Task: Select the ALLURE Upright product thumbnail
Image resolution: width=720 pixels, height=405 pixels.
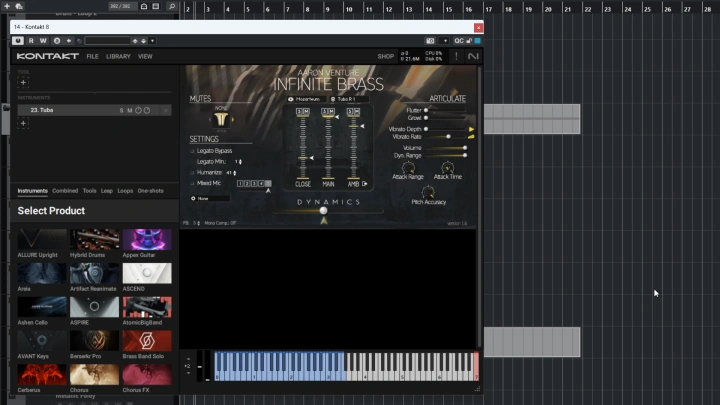Action: (42, 239)
